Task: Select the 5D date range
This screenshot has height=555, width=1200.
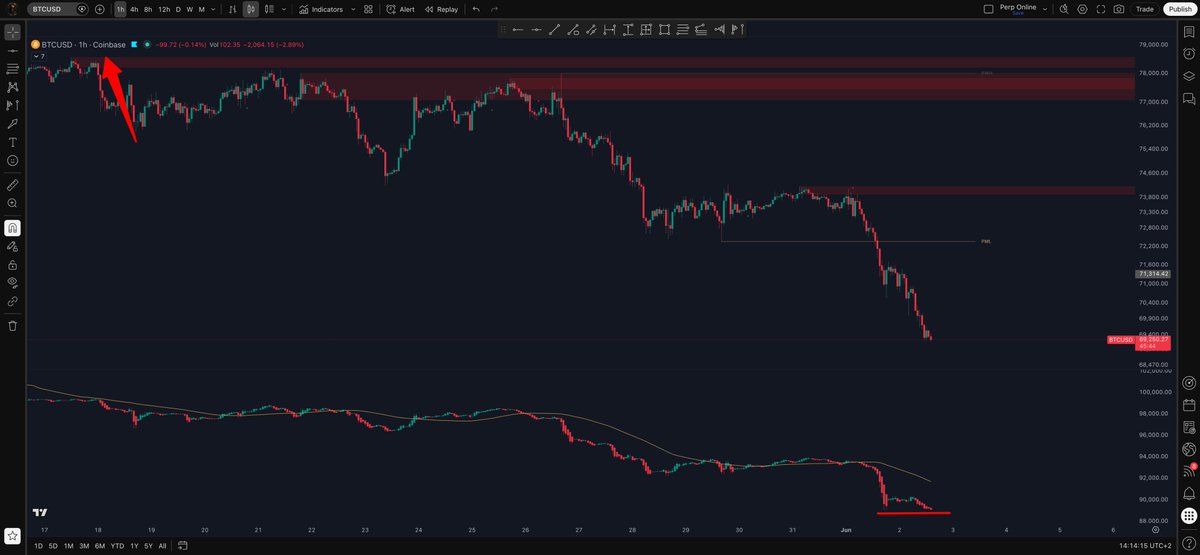Action: 53,546
